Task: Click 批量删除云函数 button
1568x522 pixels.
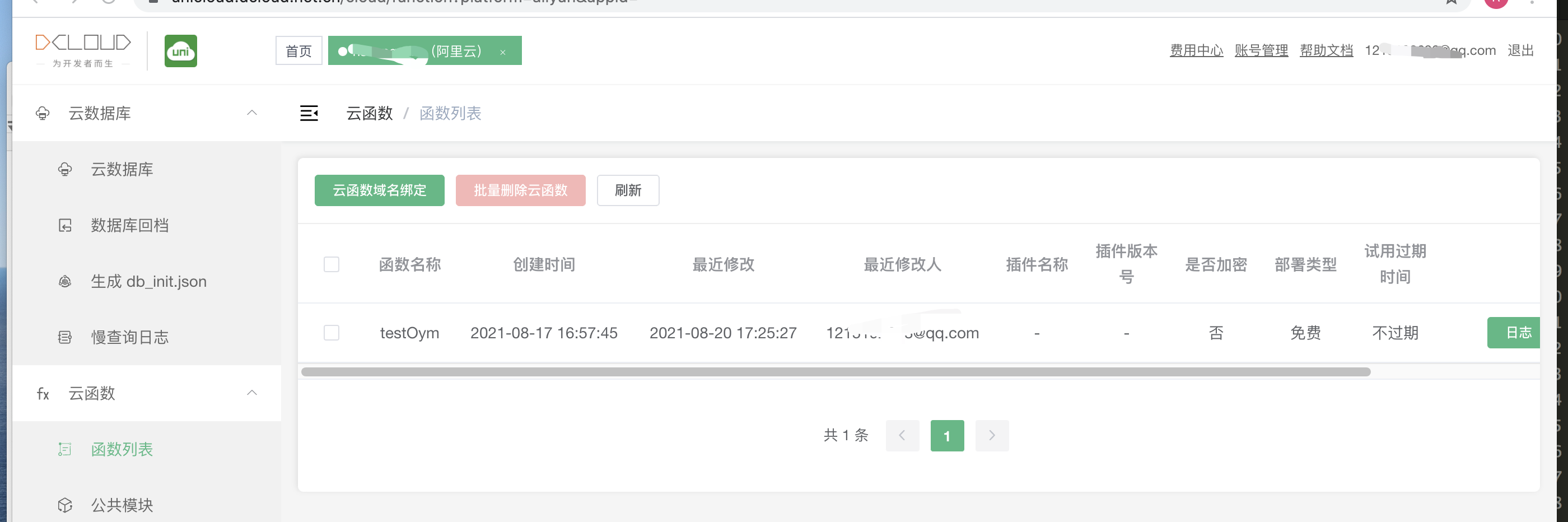Action: (520, 190)
